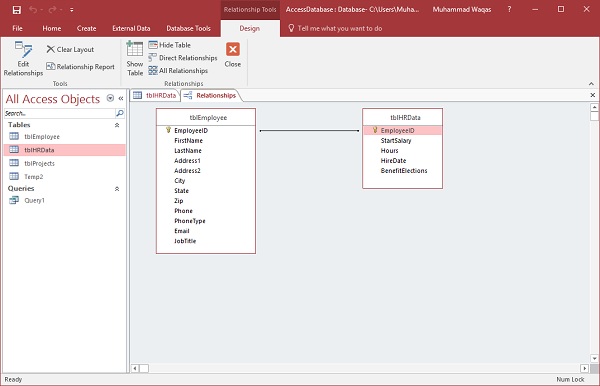The width and height of the screenshot is (600, 386).
Task: Show All Relationships
Action: [x=178, y=70]
